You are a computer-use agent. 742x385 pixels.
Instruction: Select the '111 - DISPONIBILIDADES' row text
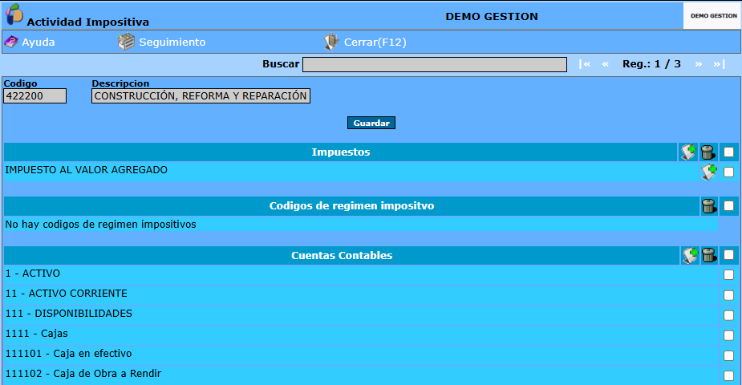(x=69, y=314)
